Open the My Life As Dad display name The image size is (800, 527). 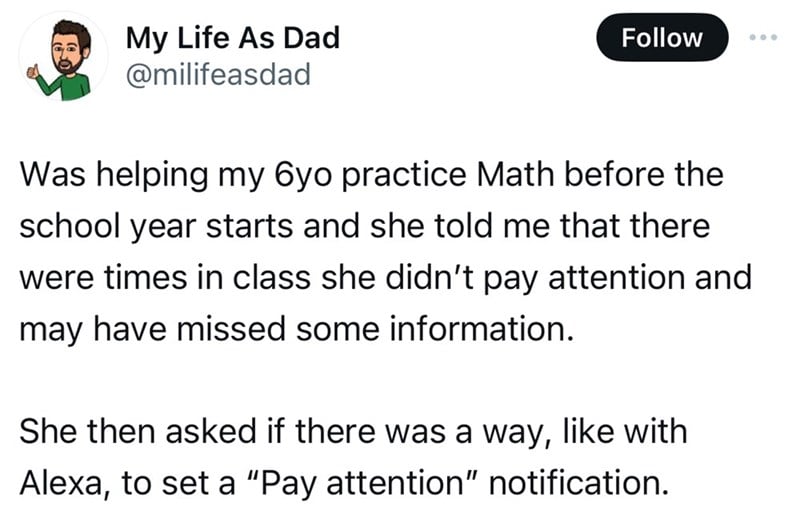[233, 39]
